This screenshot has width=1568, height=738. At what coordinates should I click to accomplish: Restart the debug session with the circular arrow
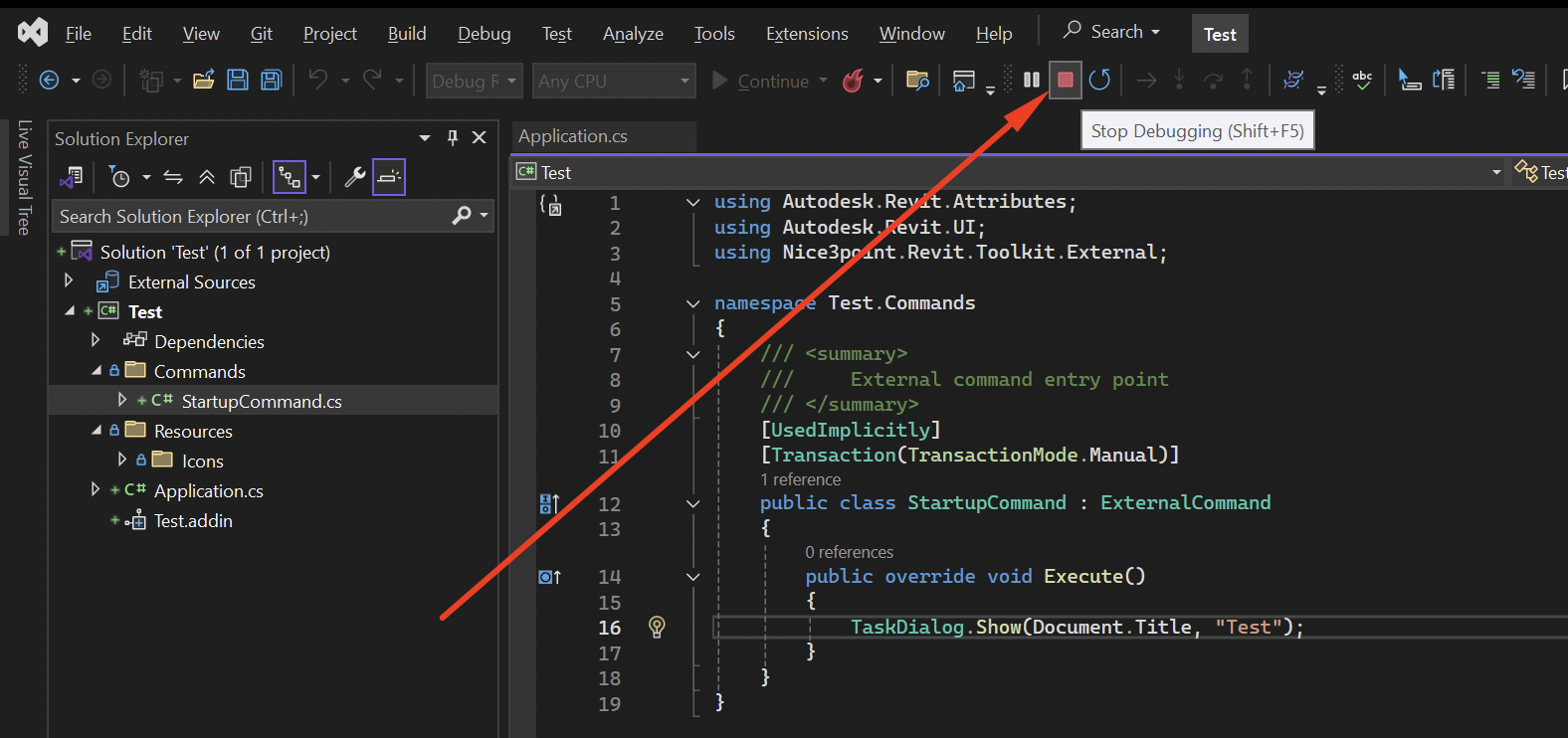(1099, 81)
